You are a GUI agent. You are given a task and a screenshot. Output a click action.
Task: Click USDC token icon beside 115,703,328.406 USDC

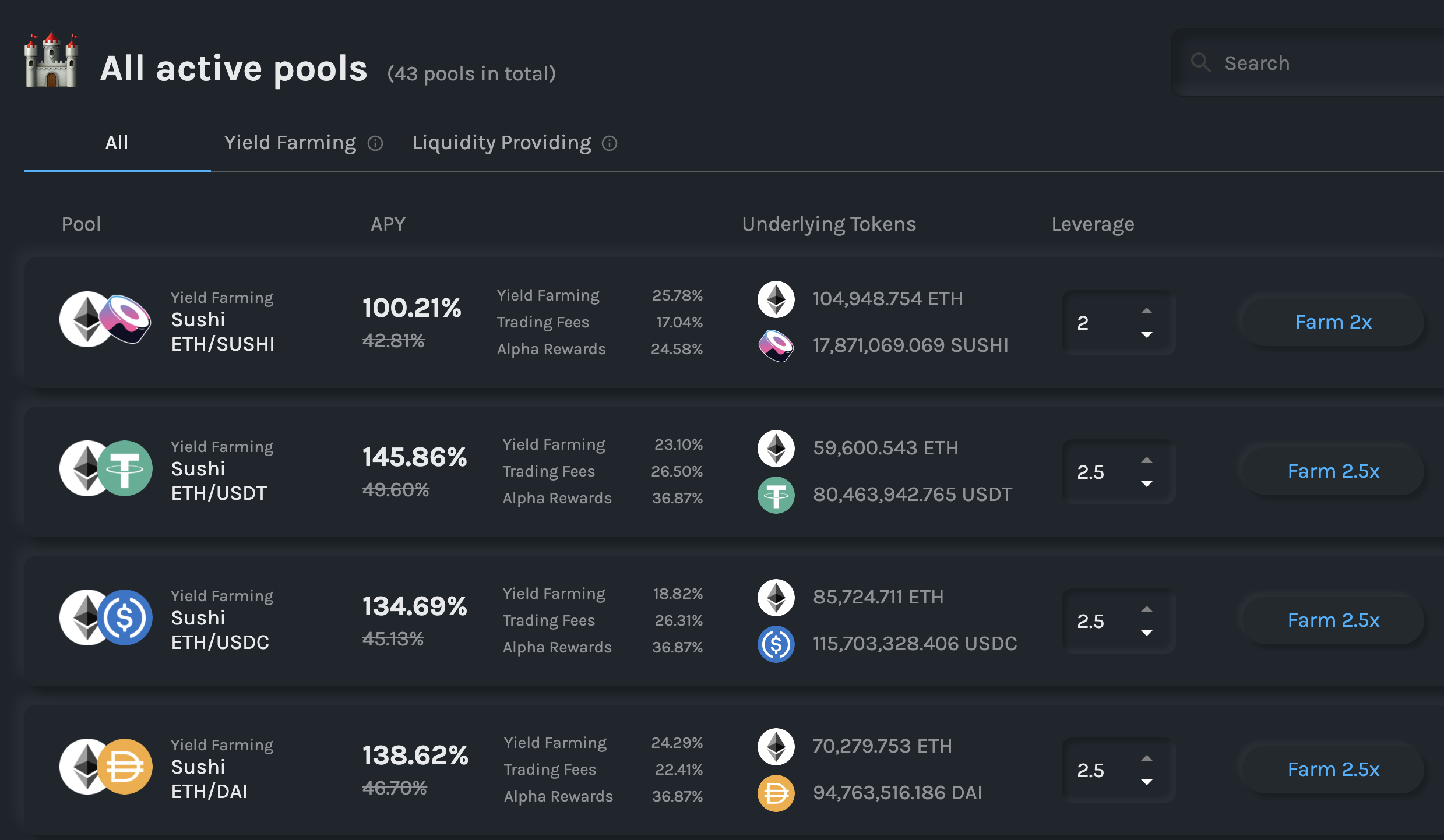[776, 644]
